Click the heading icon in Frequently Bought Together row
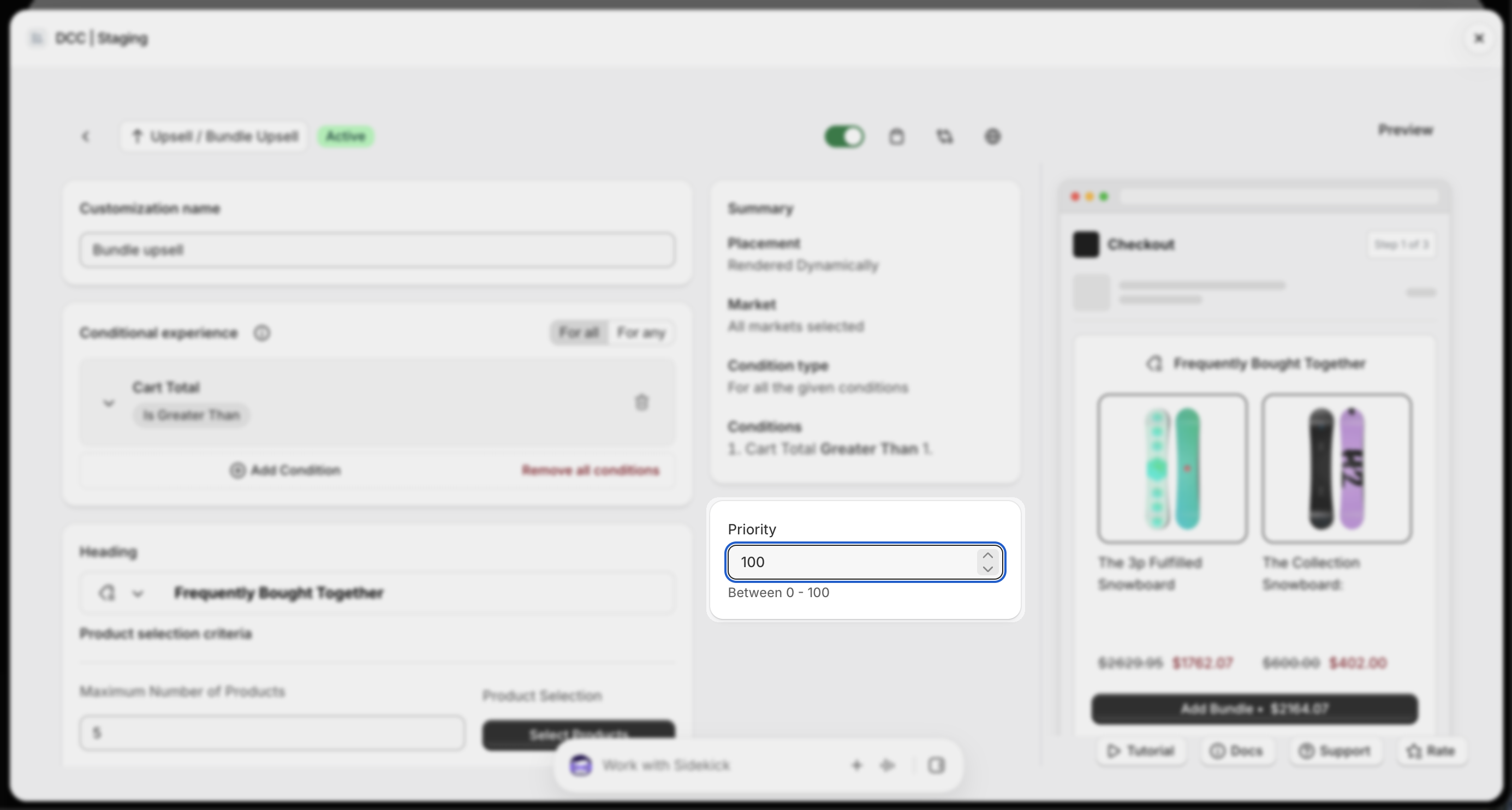 (107, 593)
